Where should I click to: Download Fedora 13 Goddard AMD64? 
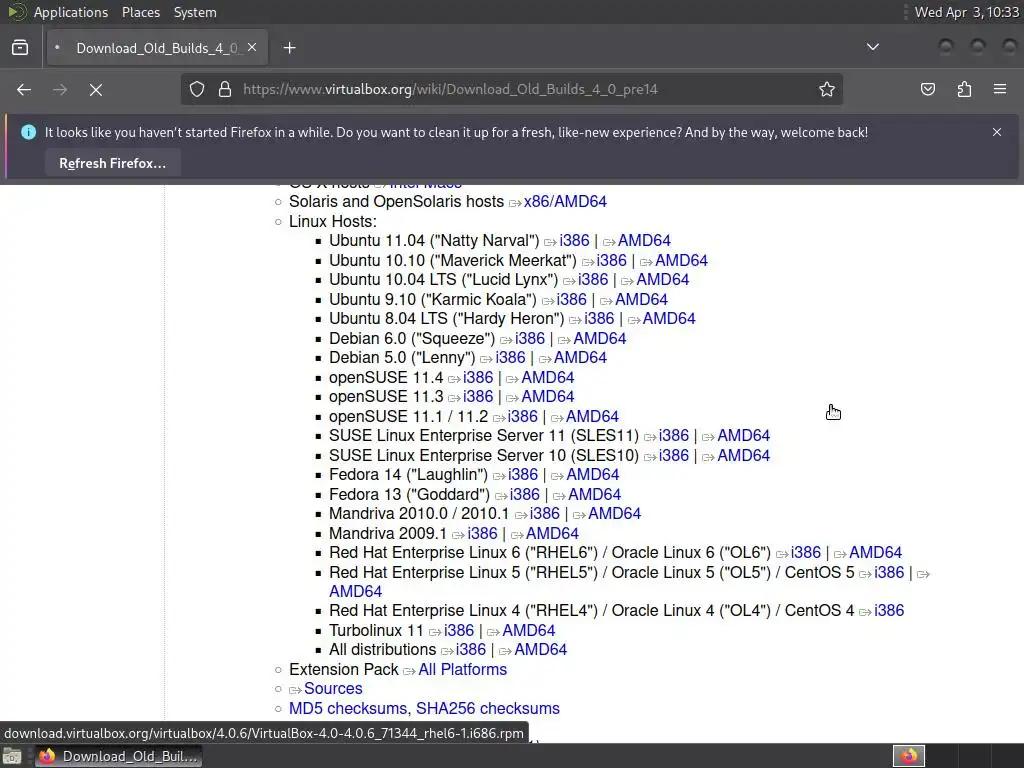(594, 494)
